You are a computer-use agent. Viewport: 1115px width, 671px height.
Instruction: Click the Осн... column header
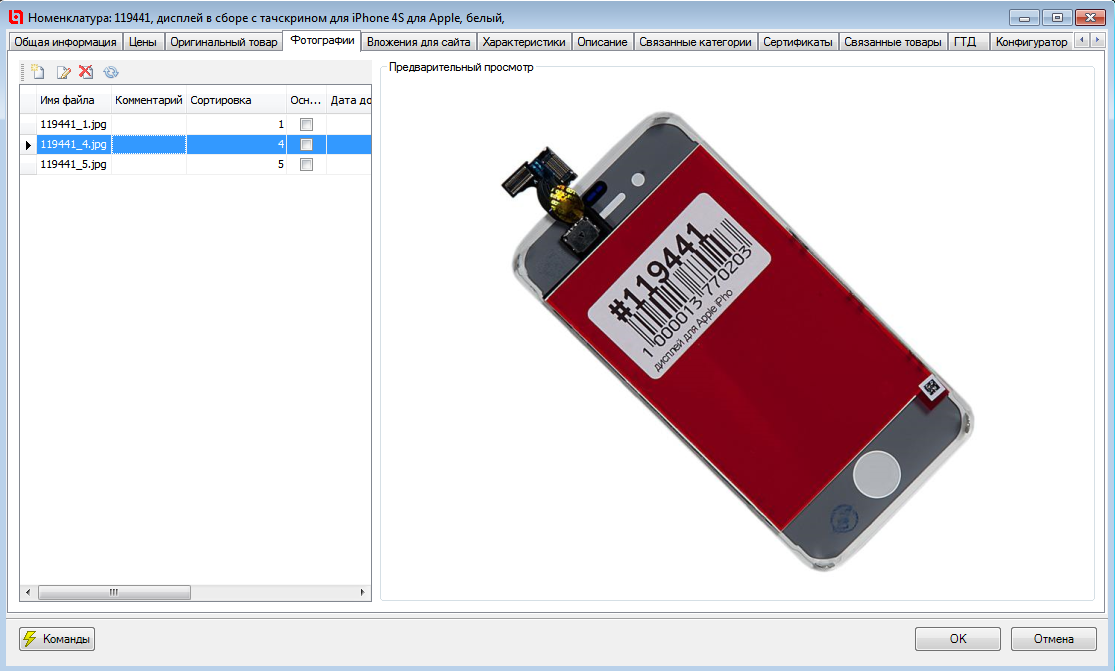(x=306, y=100)
